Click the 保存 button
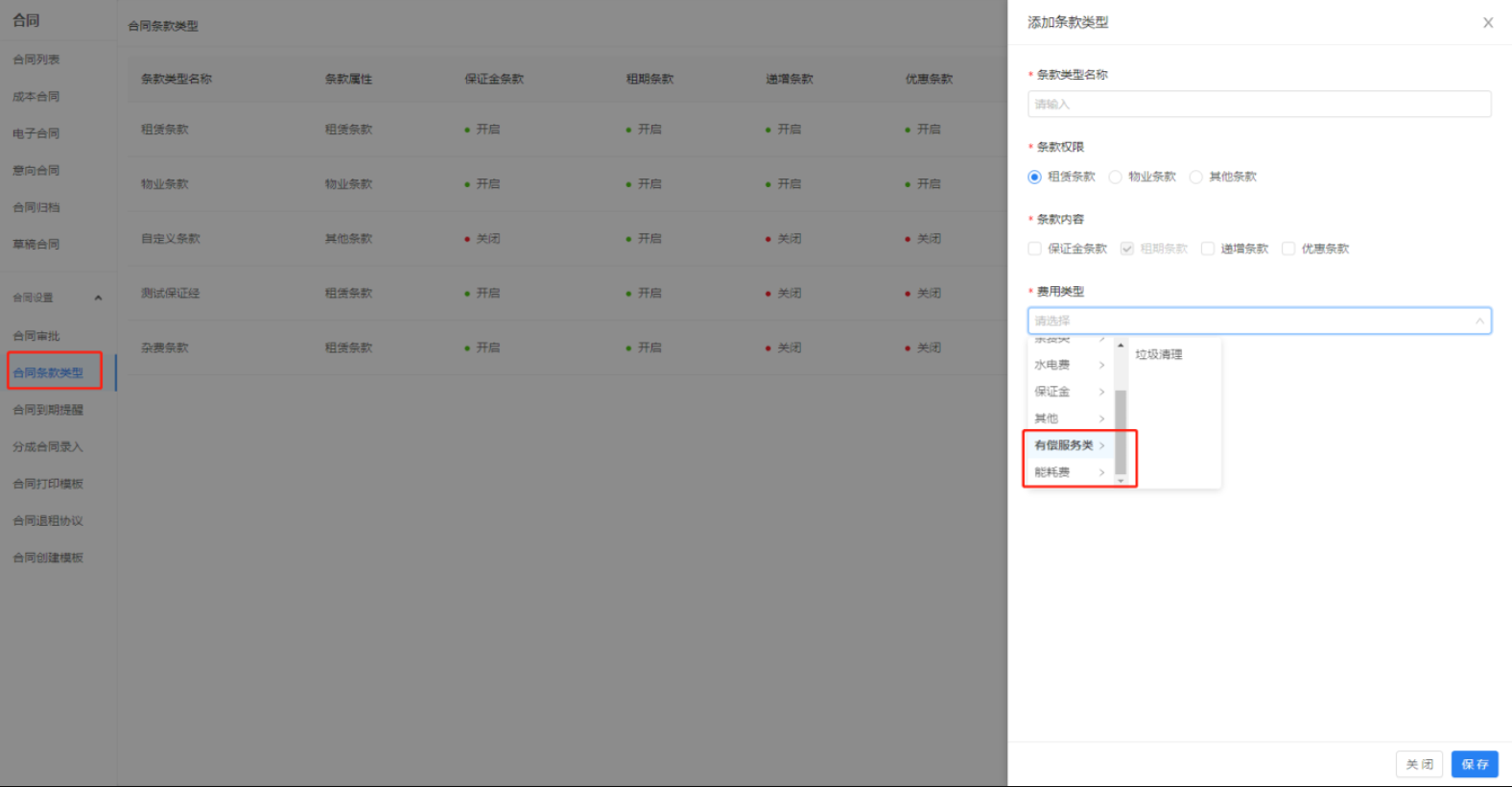Image resolution: width=1512 pixels, height=787 pixels. pyautogui.click(x=1475, y=765)
